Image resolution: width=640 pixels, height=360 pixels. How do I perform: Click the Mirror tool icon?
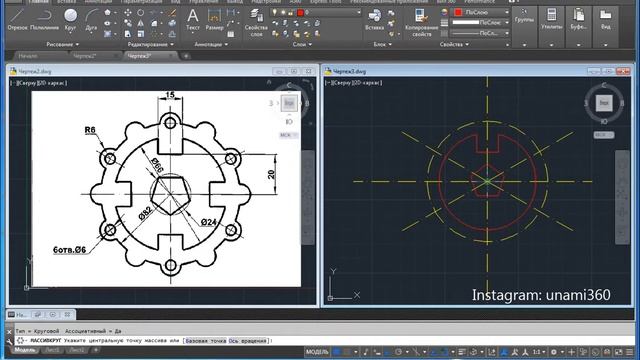(x=140, y=23)
